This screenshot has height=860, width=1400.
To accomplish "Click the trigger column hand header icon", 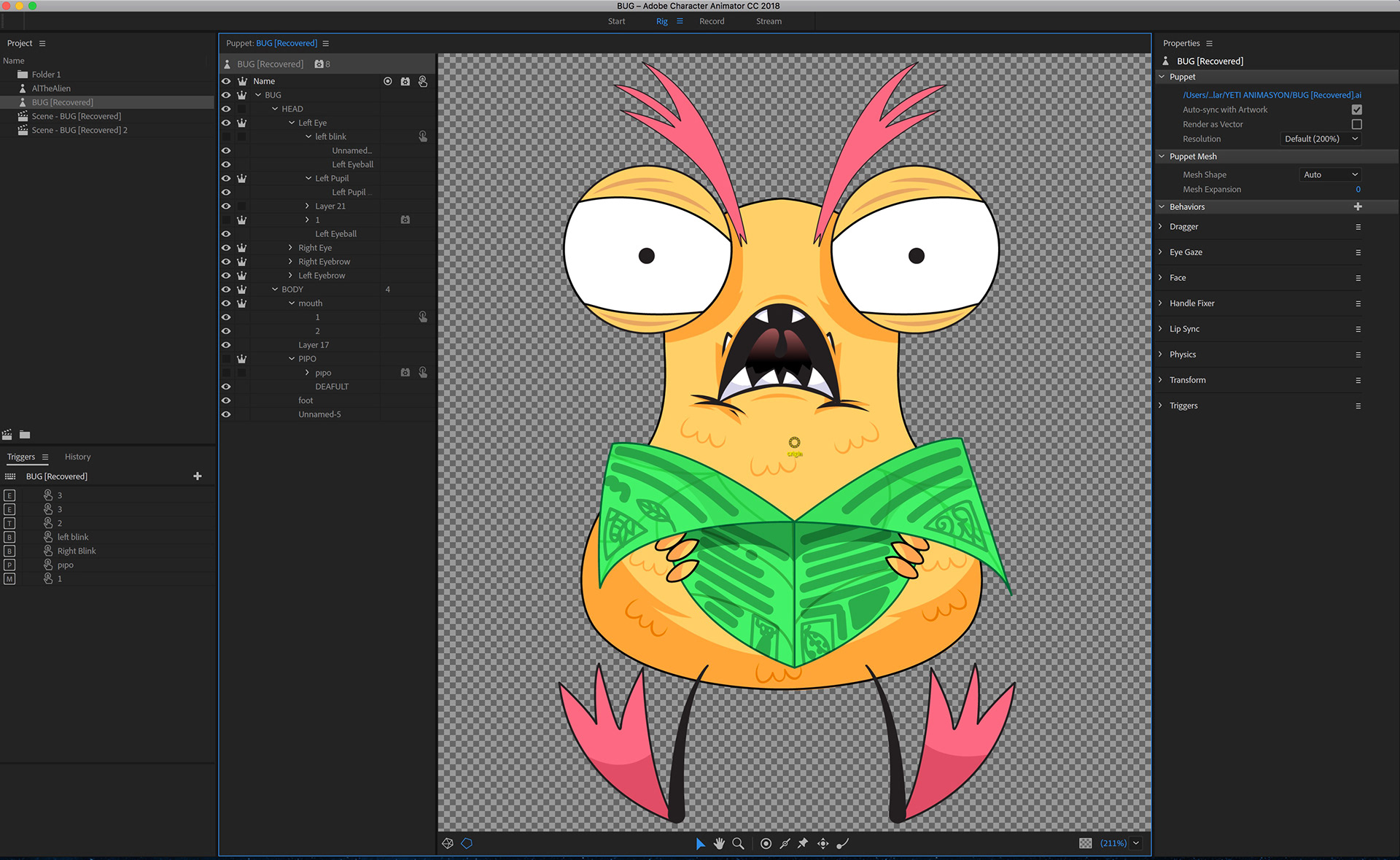I will 423,81.
